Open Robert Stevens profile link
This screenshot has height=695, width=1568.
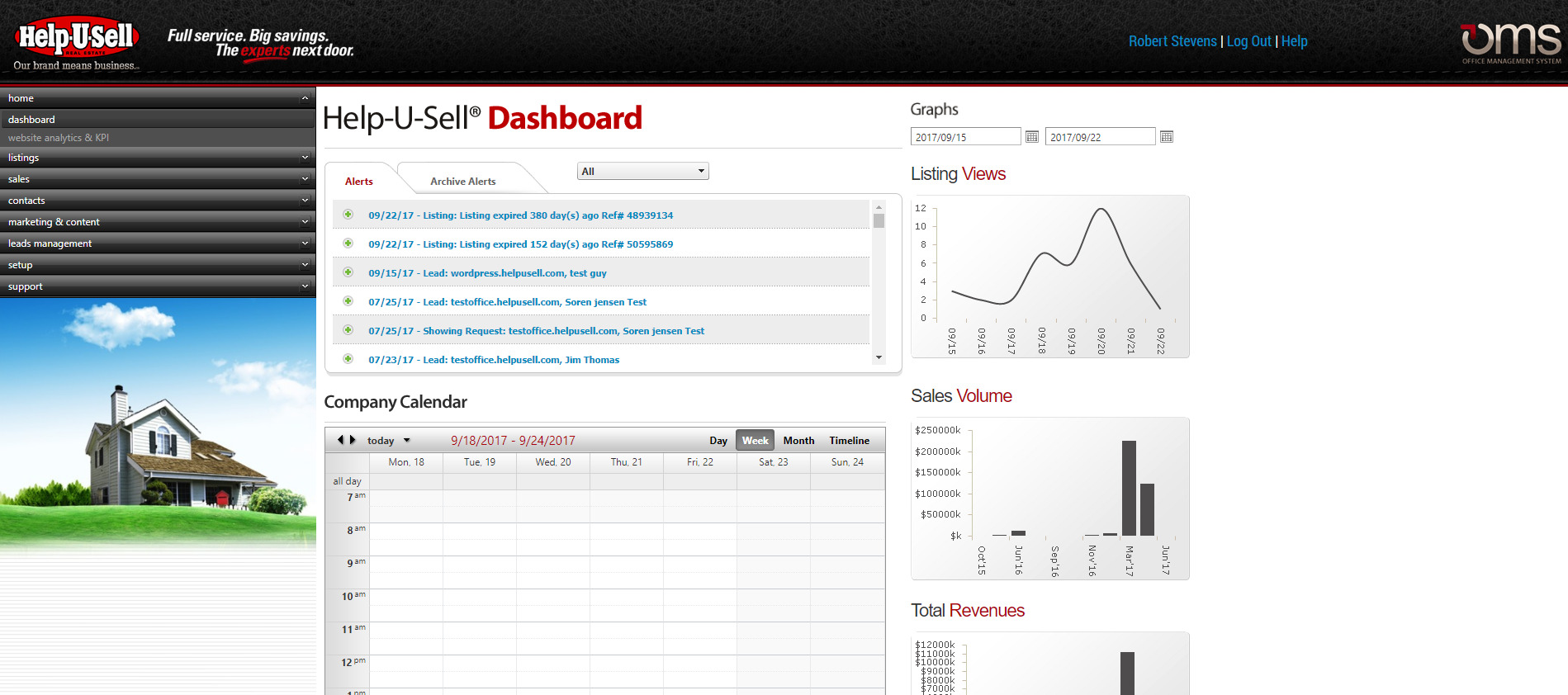[1172, 41]
